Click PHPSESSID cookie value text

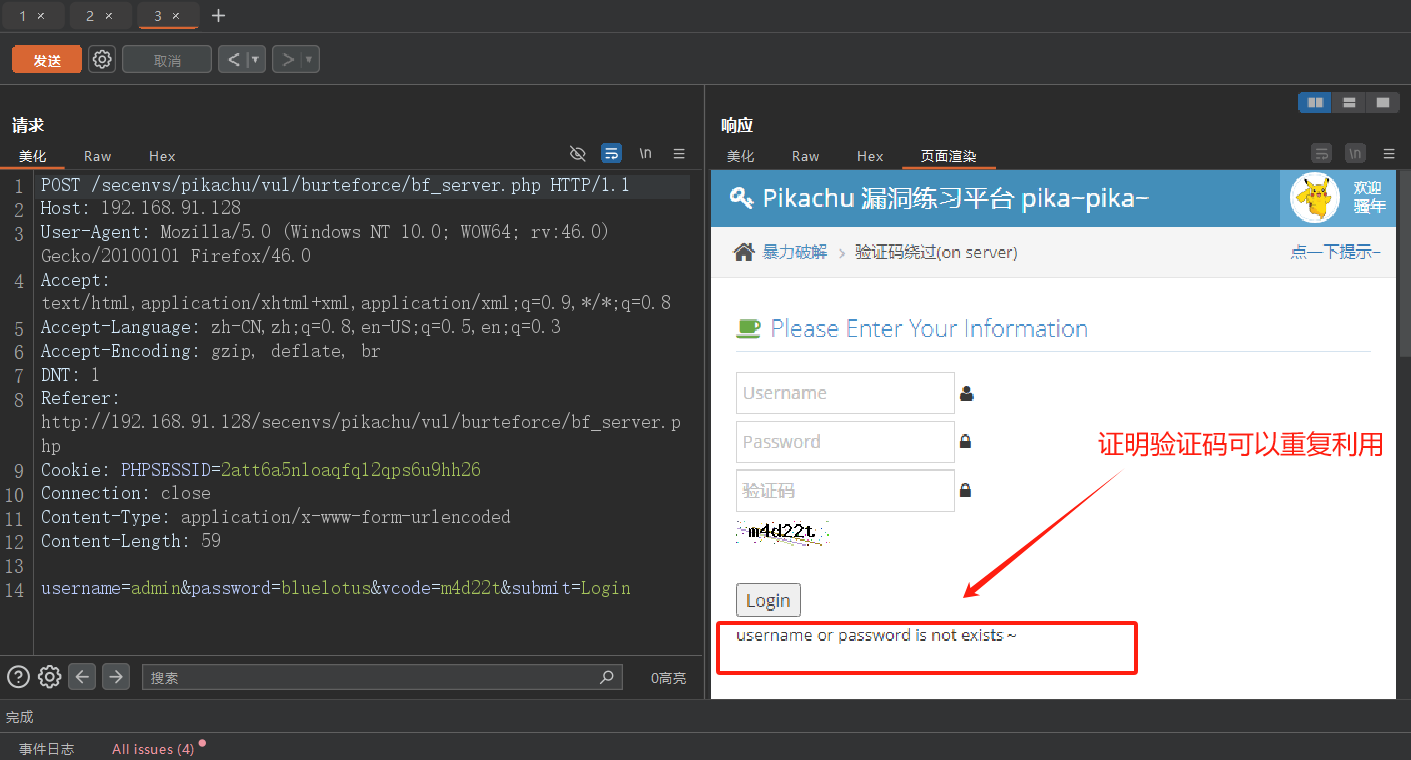[350, 469]
